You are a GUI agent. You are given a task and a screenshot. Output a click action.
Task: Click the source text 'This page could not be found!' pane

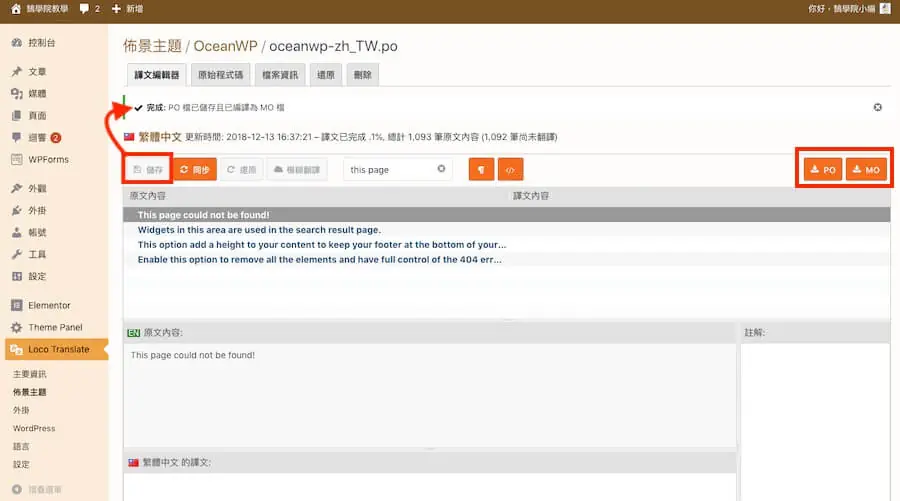pyautogui.click(x=429, y=395)
